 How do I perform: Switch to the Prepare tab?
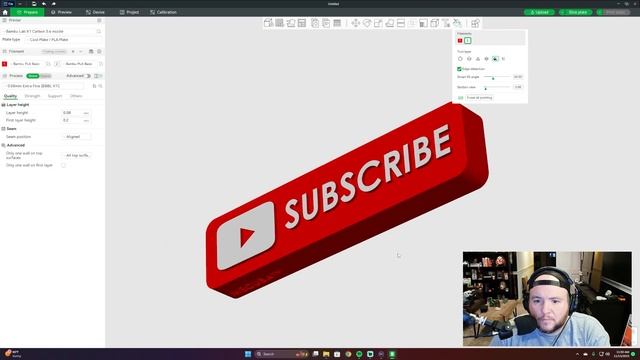27,12
